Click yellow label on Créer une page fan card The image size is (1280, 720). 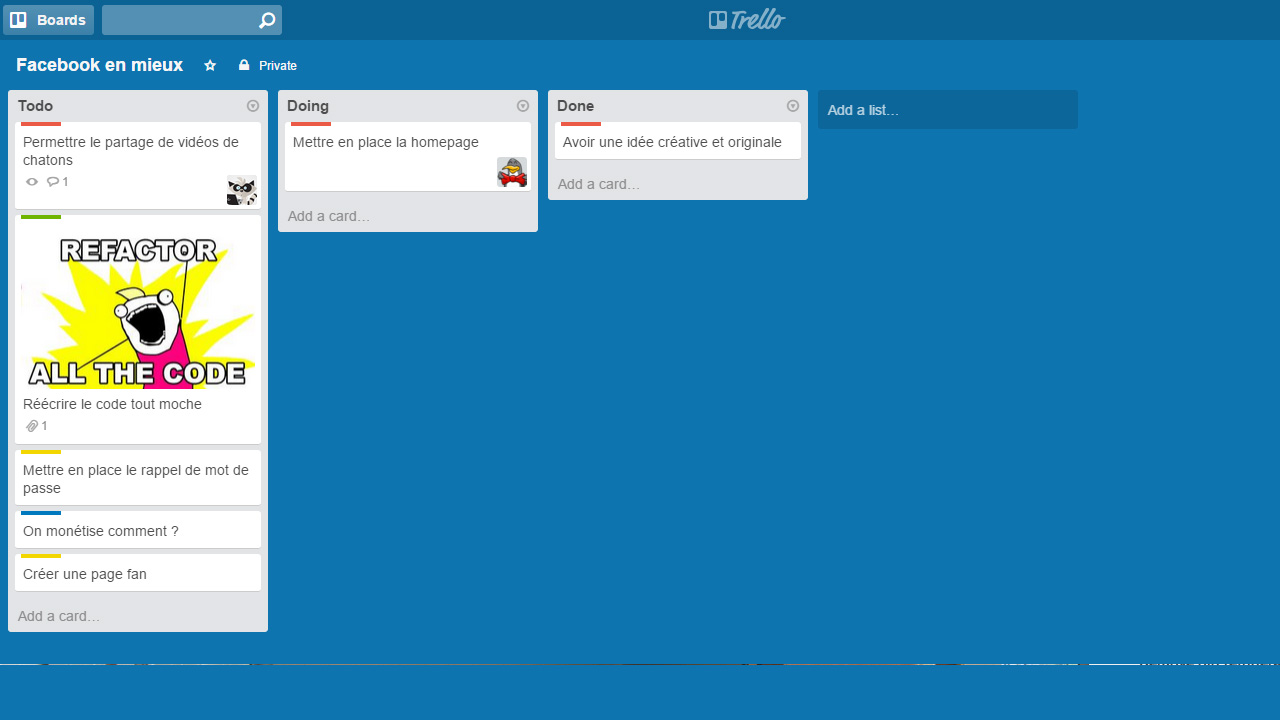41,556
